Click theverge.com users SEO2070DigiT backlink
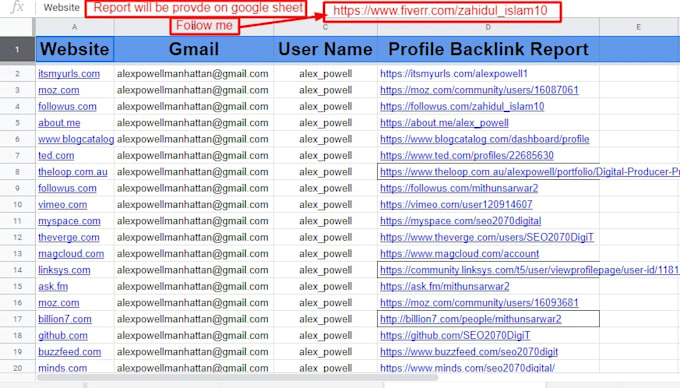 [x=487, y=238]
